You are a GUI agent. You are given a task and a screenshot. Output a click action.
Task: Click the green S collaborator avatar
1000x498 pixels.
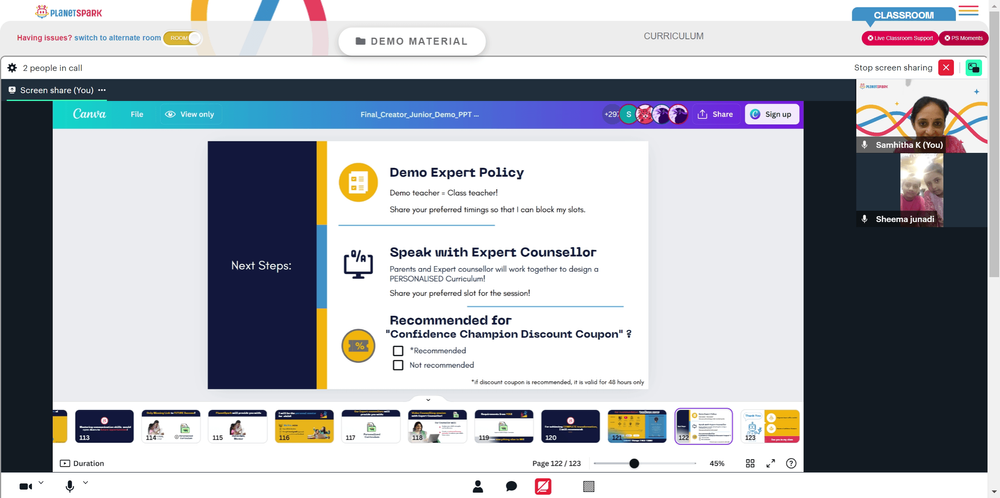pyautogui.click(x=628, y=114)
